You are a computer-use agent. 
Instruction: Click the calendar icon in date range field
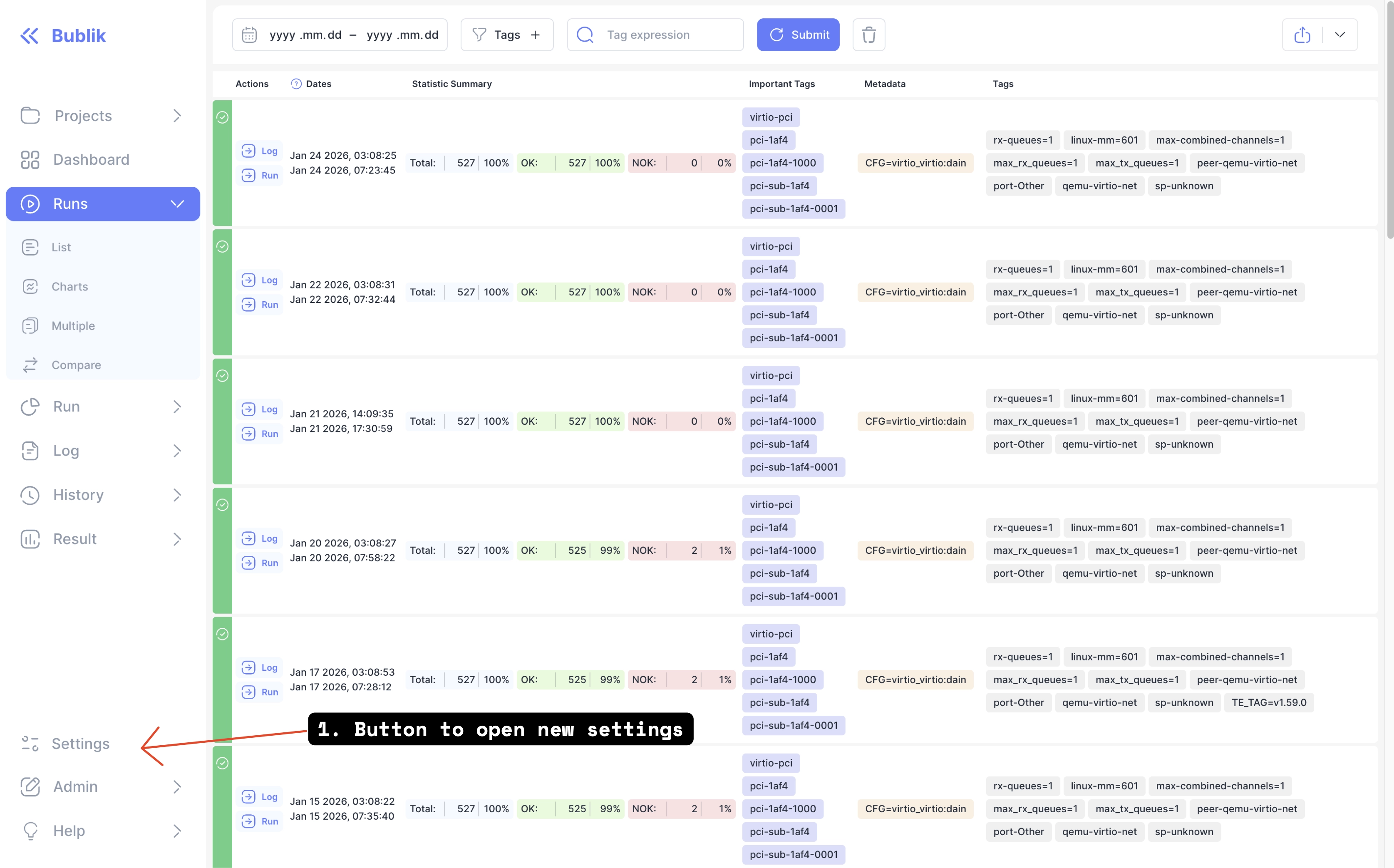pos(249,35)
